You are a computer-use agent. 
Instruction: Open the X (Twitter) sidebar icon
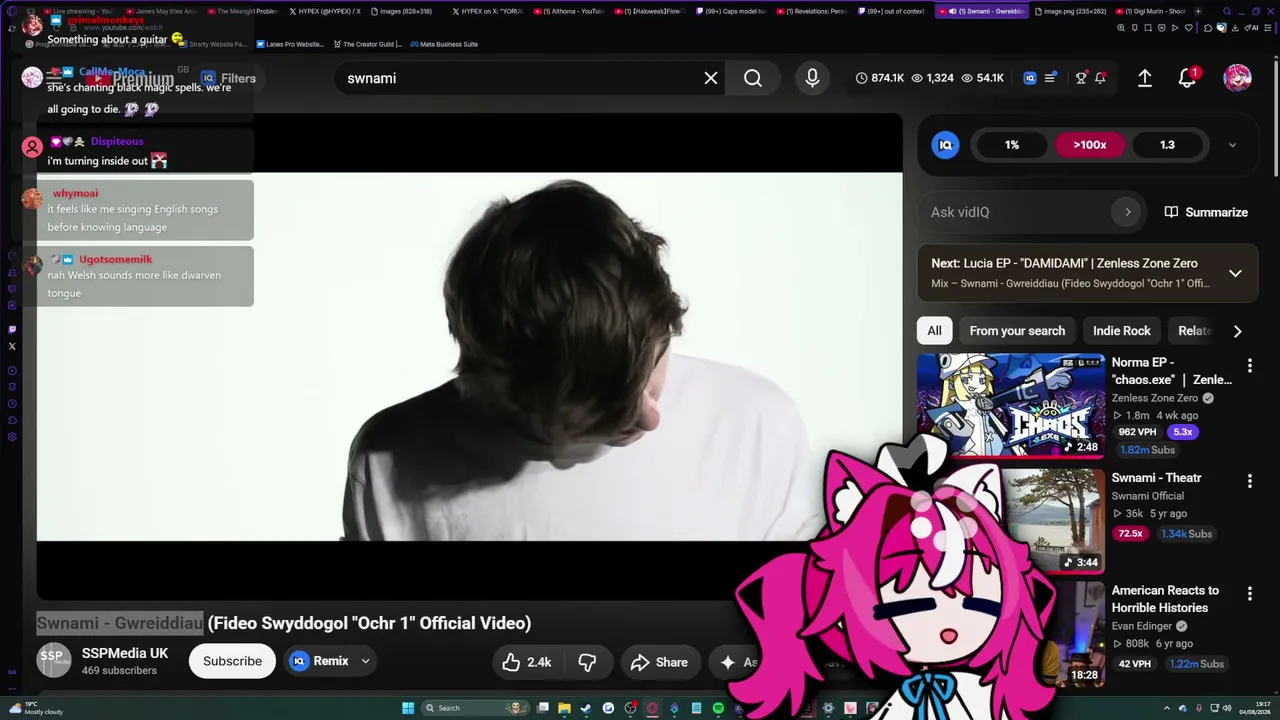[x=12, y=346]
